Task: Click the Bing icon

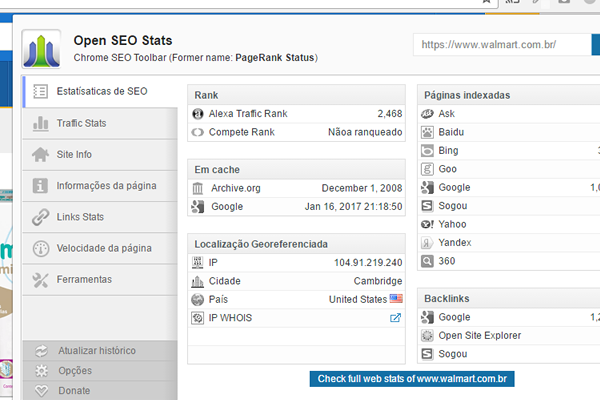Action: coord(427,151)
